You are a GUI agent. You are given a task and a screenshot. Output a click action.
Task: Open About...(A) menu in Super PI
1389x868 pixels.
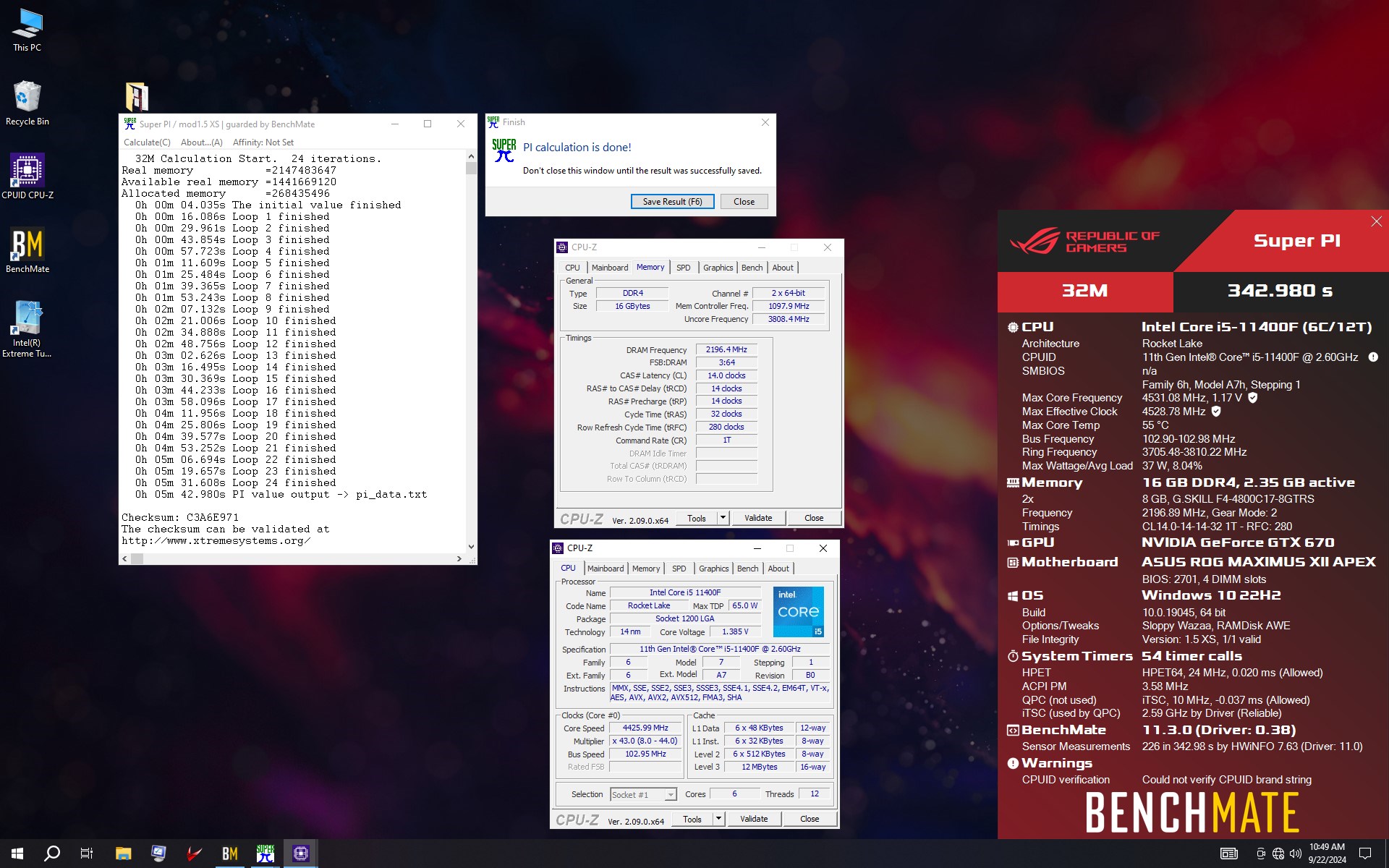click(x=201, y=142)
